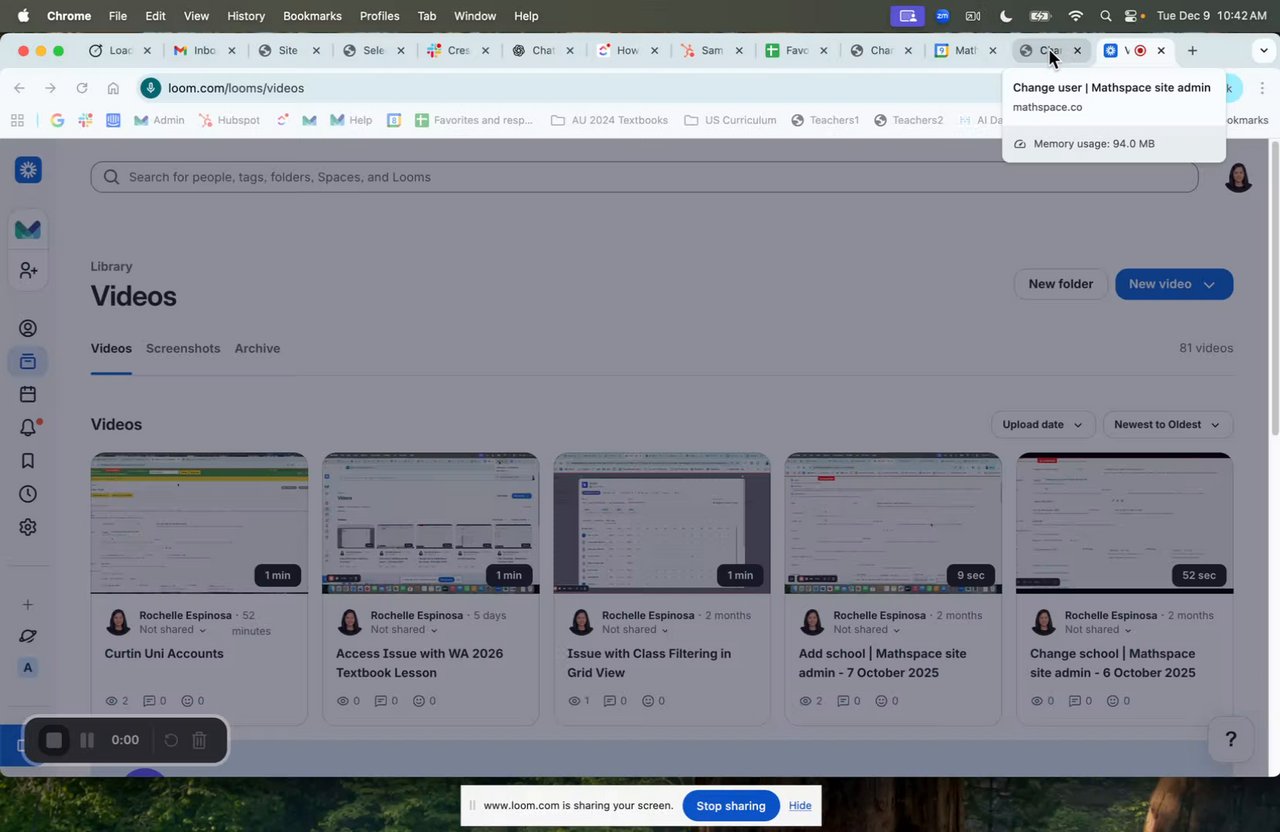Open the Curtin Uni Accounts thumbnail

pos(199,523)
